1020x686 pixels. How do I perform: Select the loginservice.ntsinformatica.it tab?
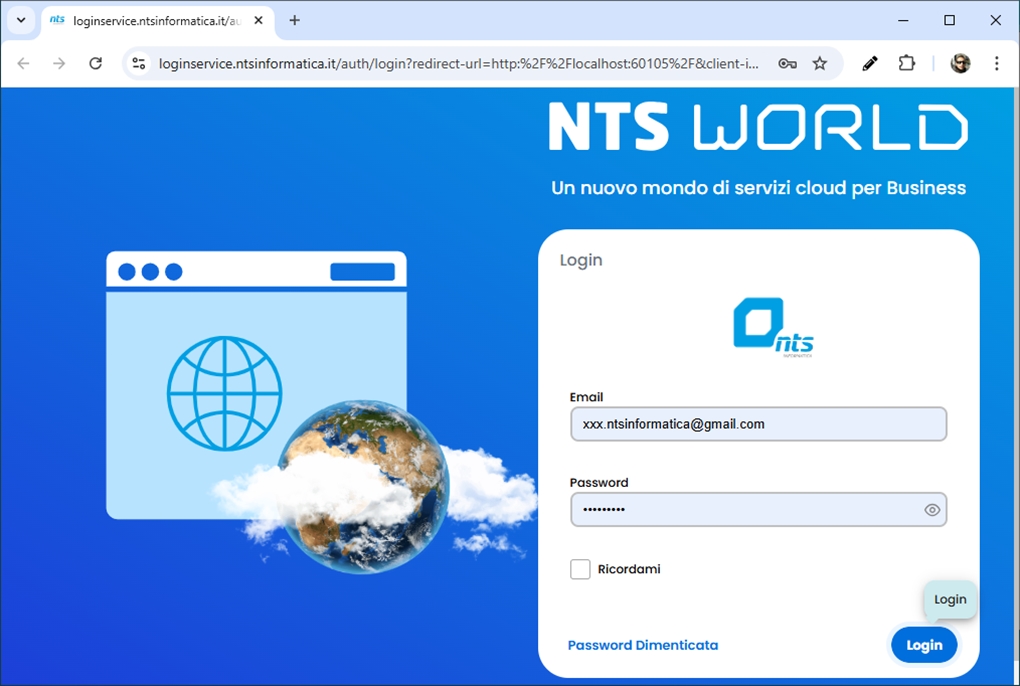[x=158, y=21]
